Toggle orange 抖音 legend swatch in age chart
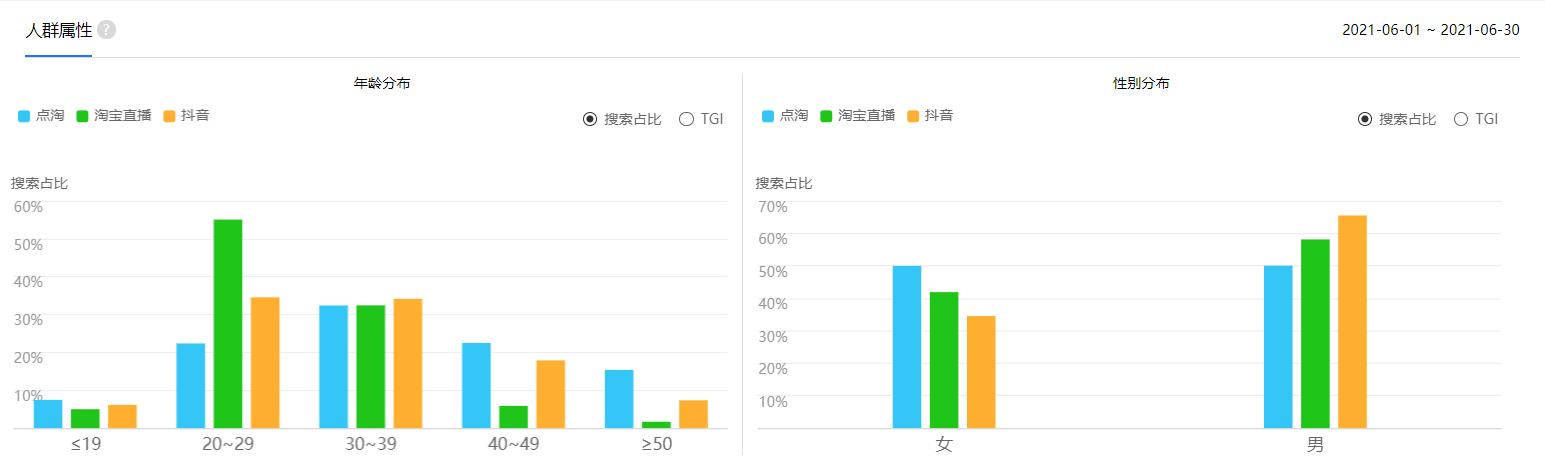 point(170,116)
